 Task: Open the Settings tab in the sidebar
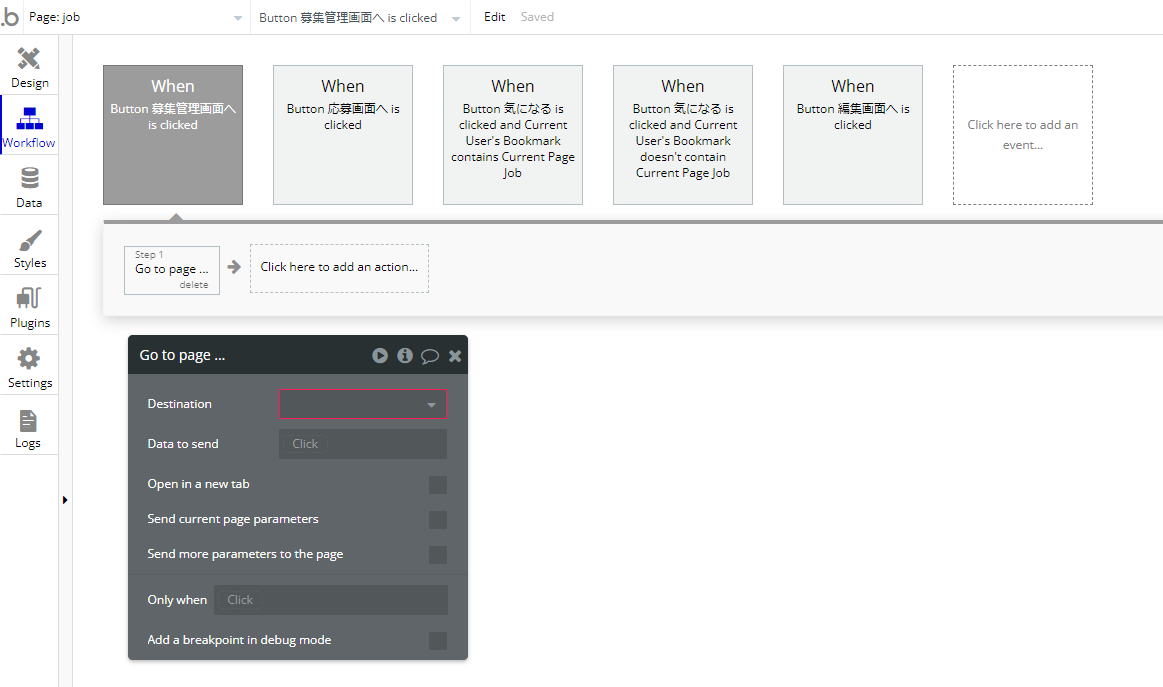(x=29, y=367)
